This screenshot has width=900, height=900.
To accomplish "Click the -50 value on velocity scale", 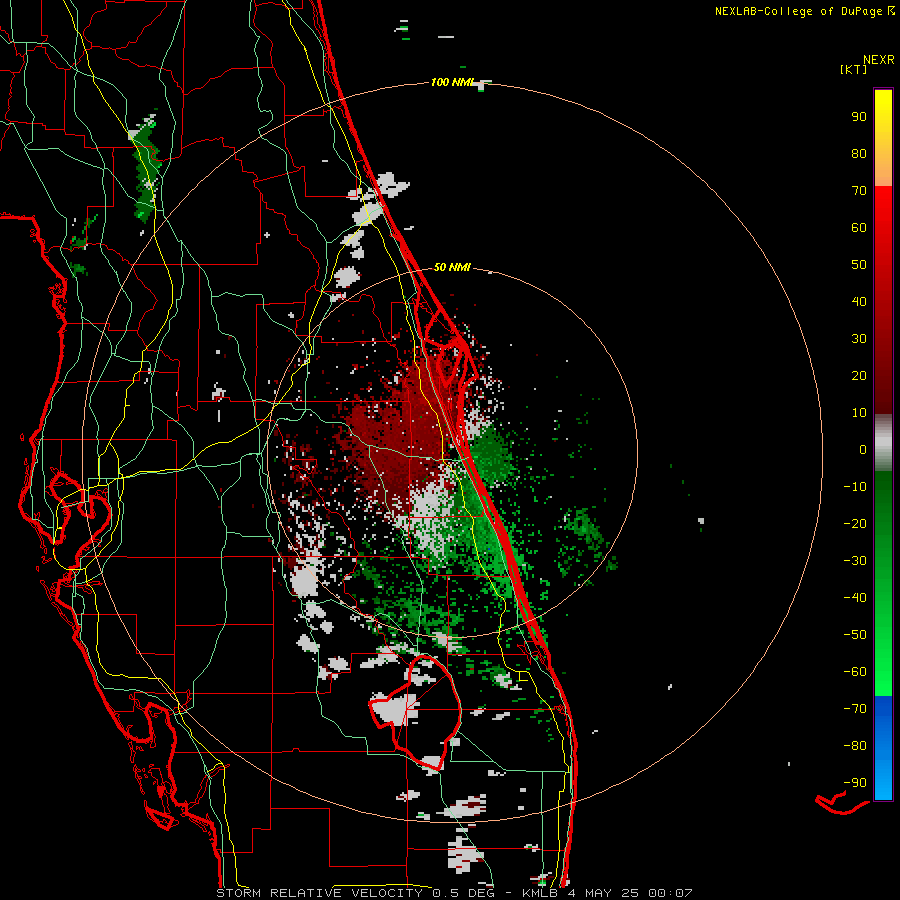I will [x=855, y=634].
